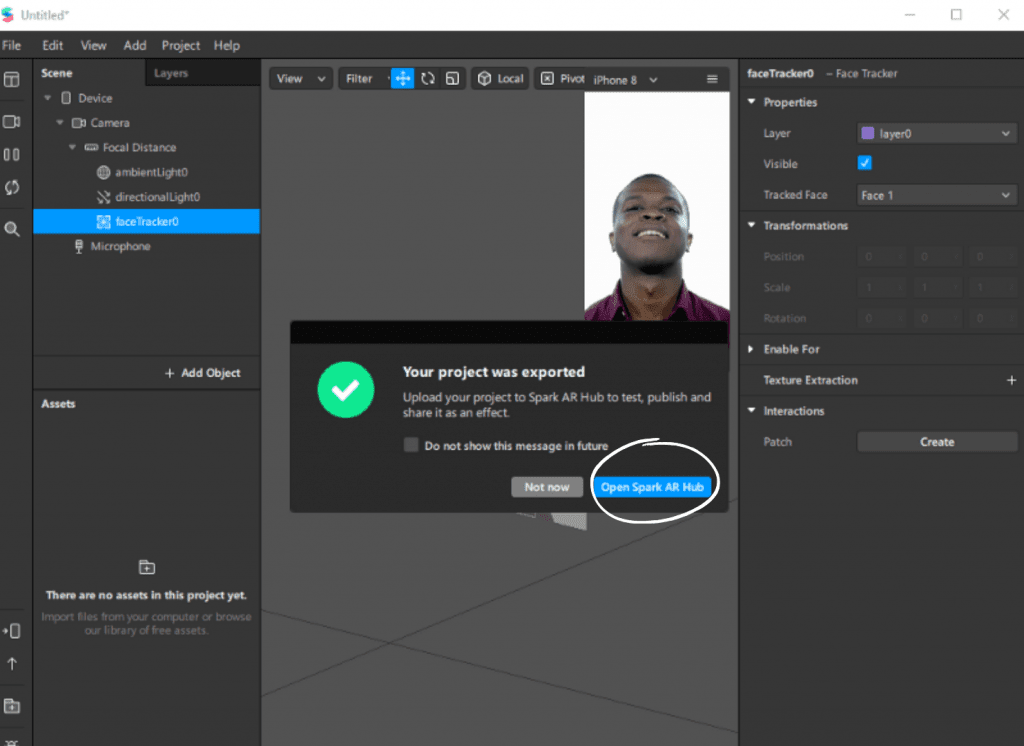This screenshot has height=746, width=1024.
Task: Click the first Rotation value field
Action: [881, 318]
